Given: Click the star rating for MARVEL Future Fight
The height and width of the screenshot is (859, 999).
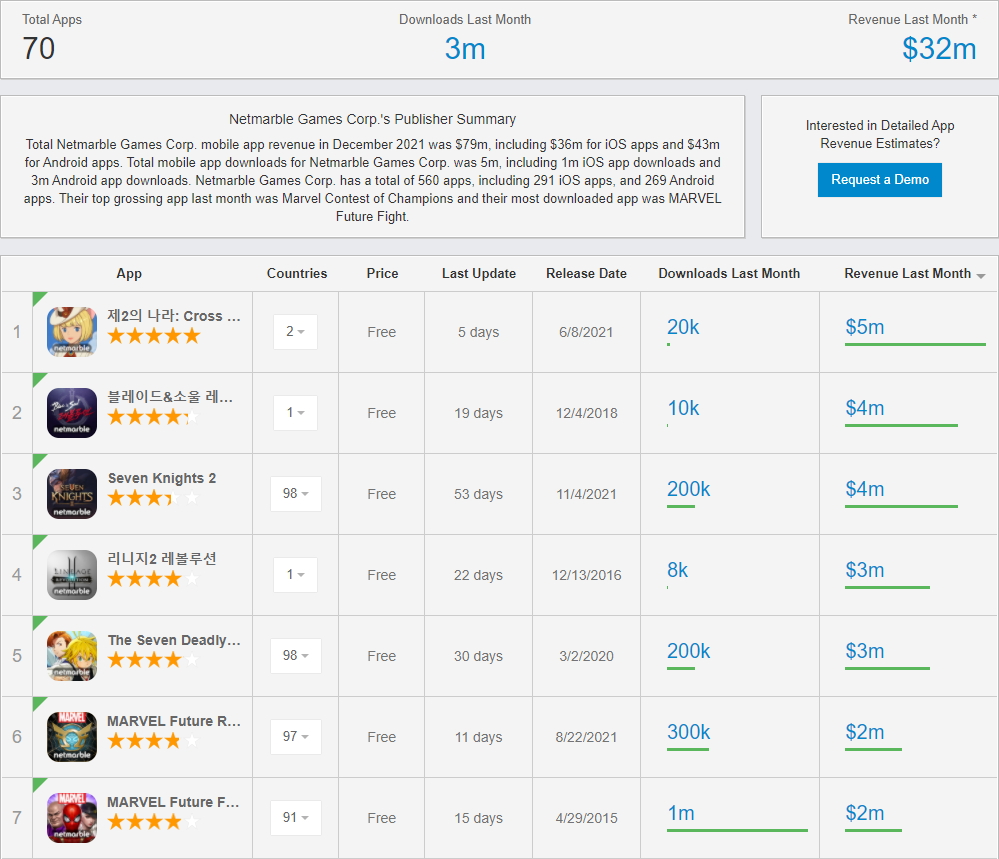Looking at the screenshot, I should (153, 821).
